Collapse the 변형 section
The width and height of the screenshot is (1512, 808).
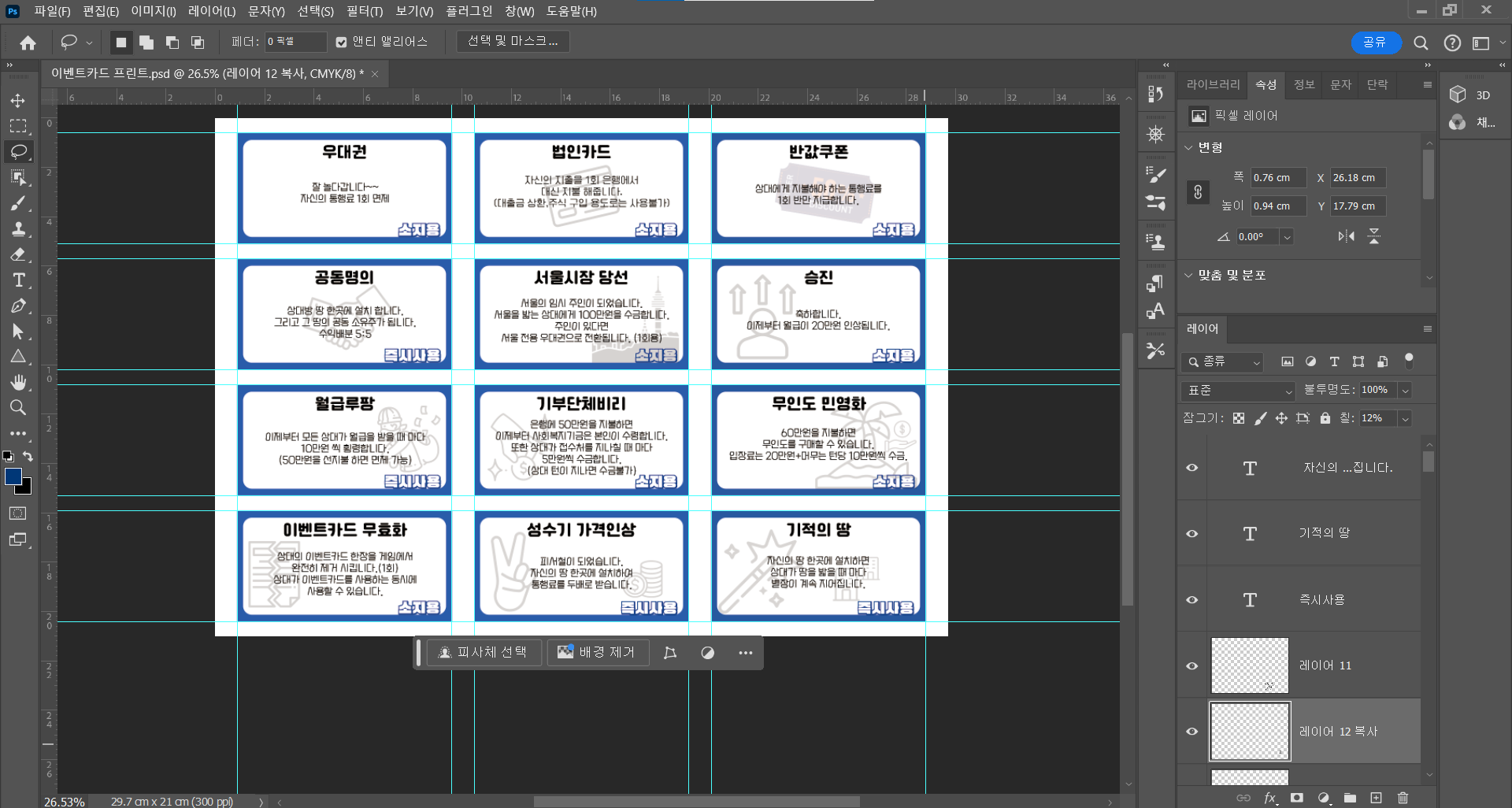pyautogui.click(x=1189, y=147)
